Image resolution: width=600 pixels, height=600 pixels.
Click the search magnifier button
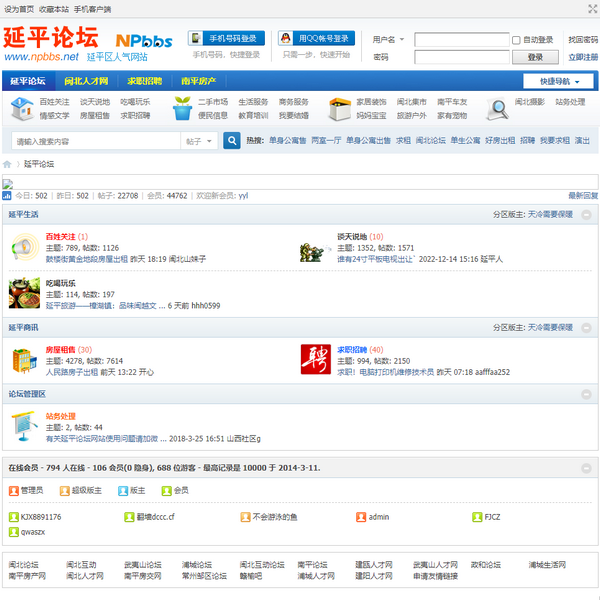click(x=229, y=142)
